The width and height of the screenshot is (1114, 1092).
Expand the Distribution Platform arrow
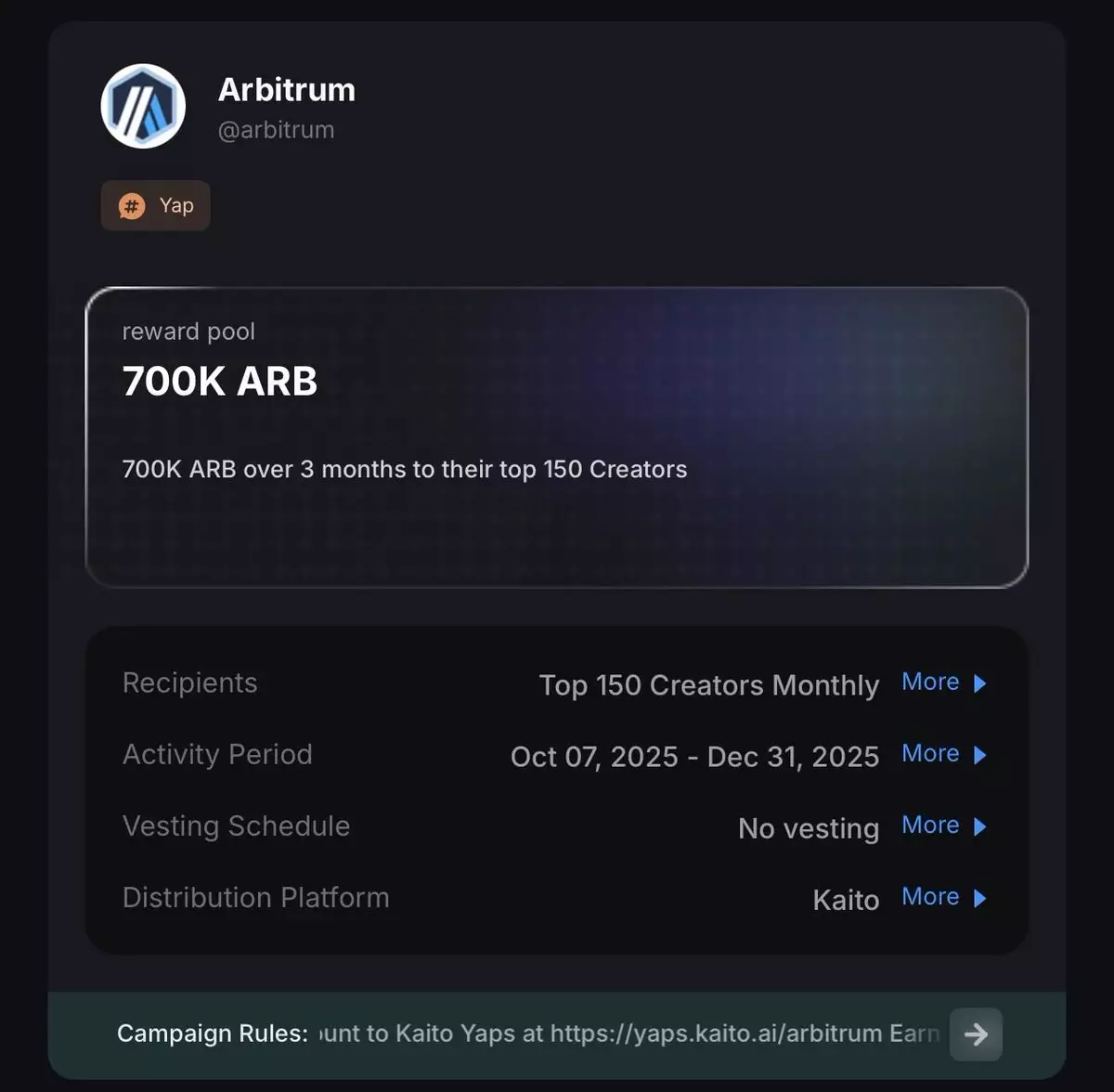click(979, 898)
